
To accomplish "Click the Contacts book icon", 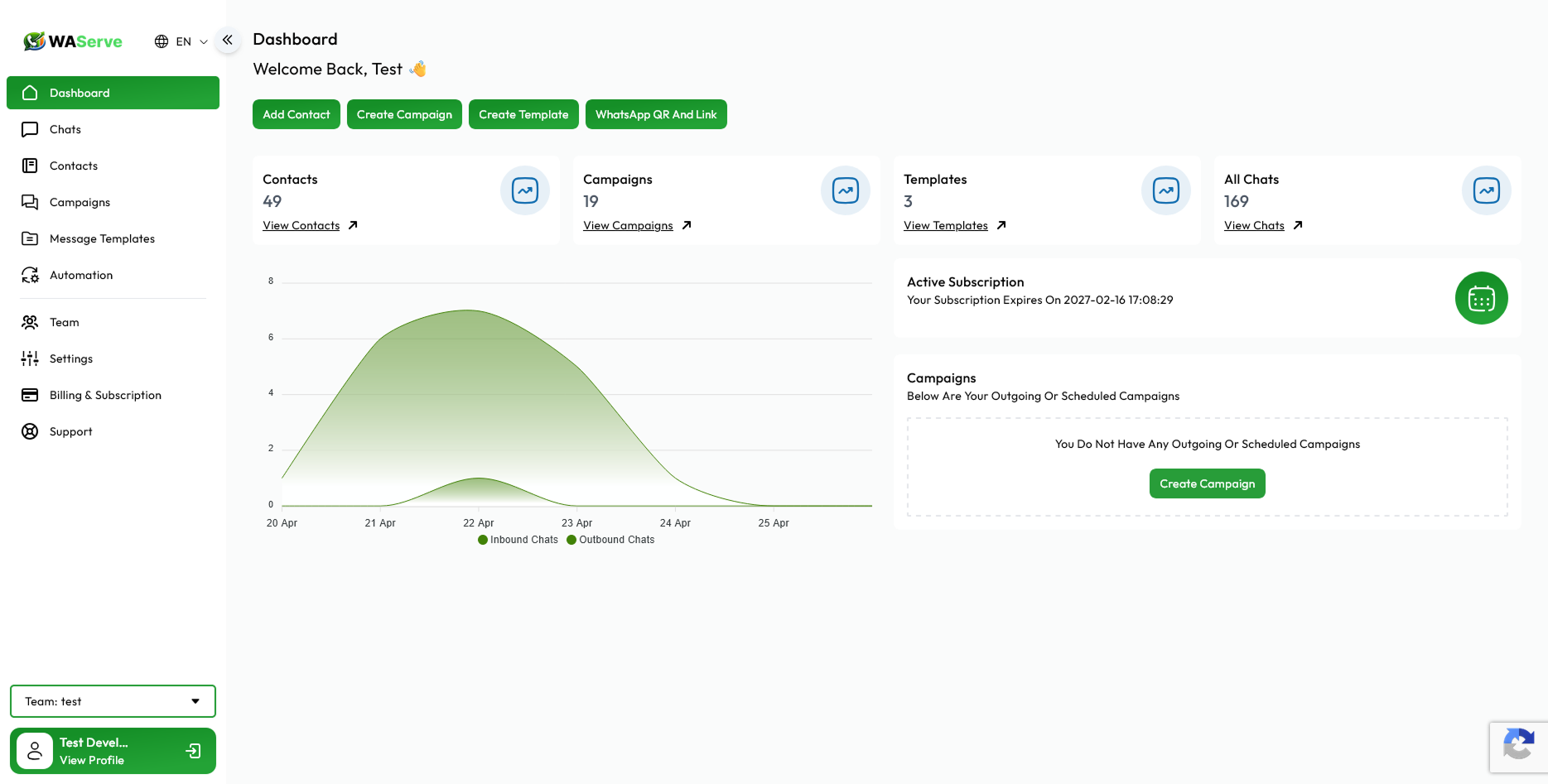I will click(x=30, y=166).
